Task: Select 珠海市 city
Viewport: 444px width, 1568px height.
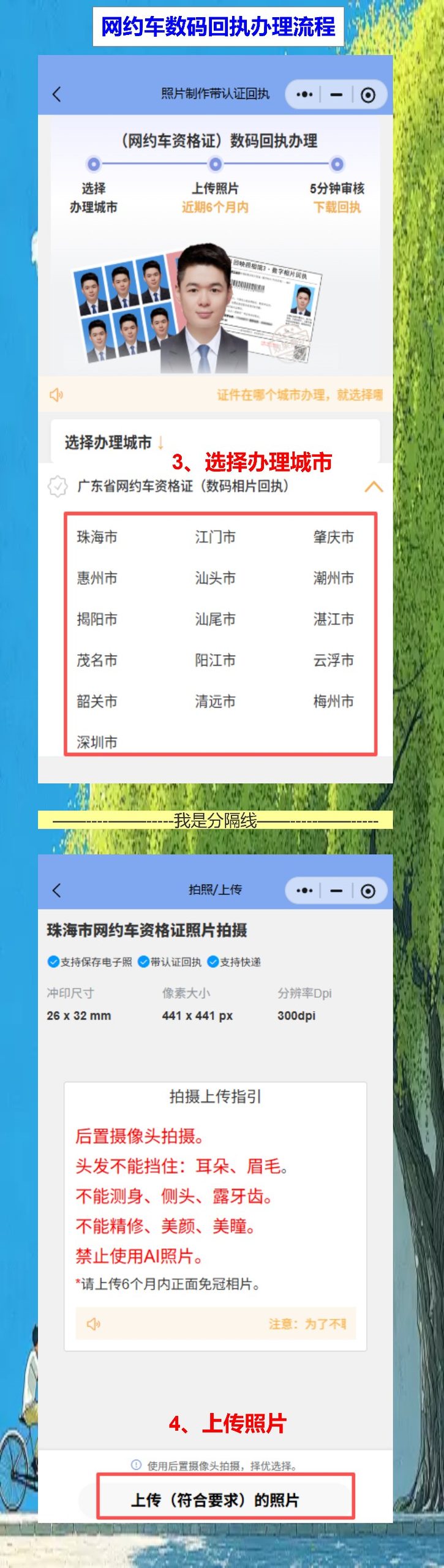Action: pyautogui.click(x=97, y=537)
